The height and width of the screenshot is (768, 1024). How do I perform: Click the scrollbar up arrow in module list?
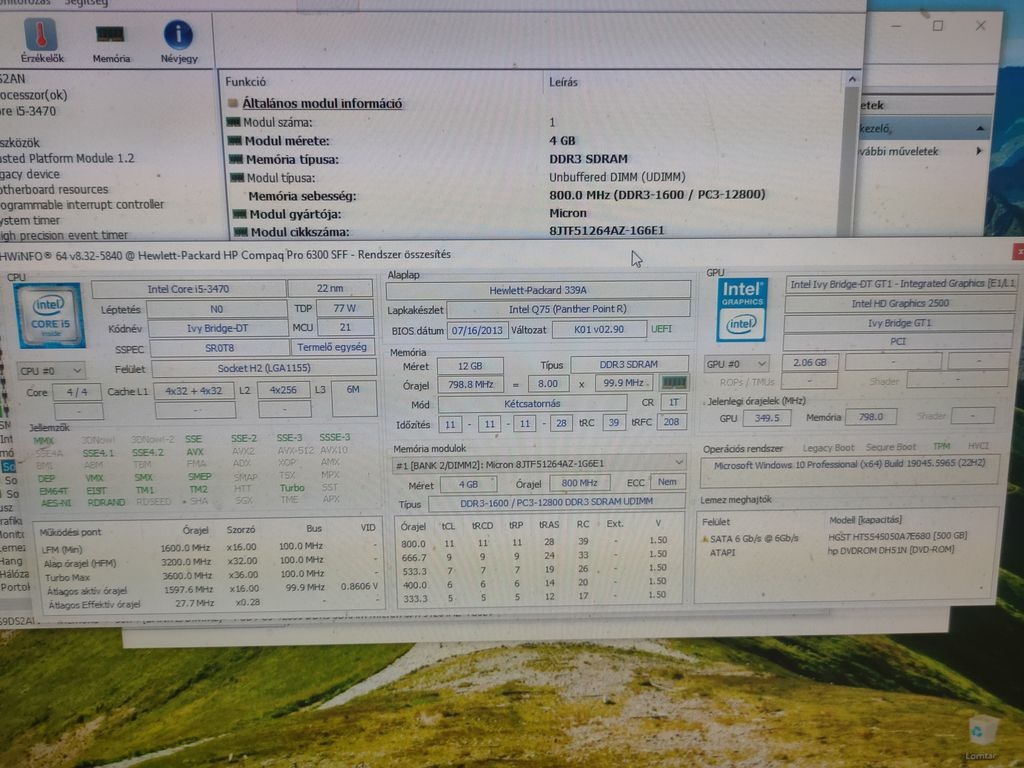tap(852, 80)
